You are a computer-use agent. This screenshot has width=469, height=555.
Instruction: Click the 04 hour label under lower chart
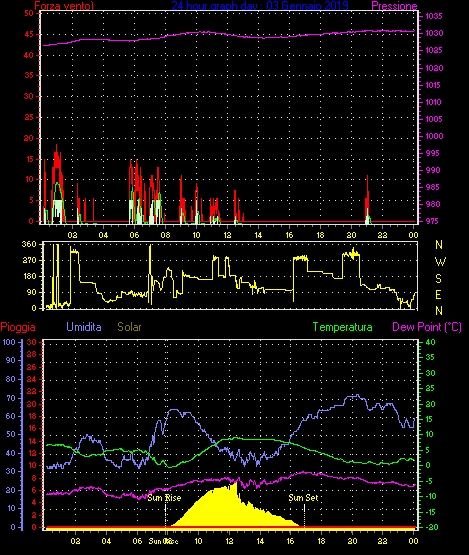[x=106, y=541]
